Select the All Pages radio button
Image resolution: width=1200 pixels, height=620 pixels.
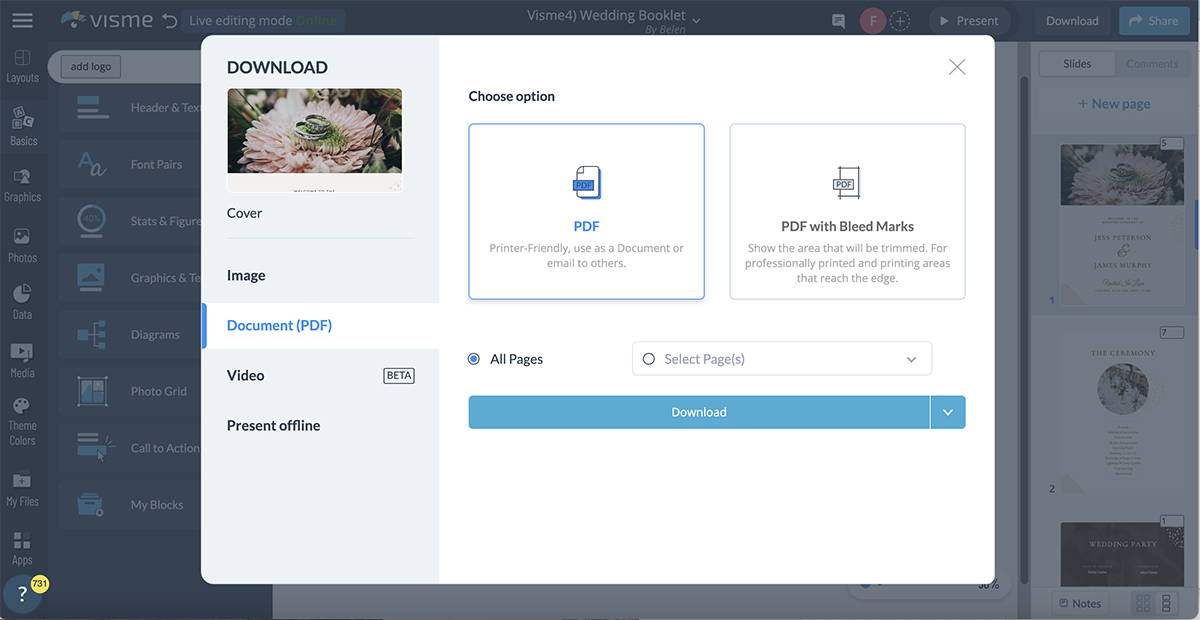tap(474, 359)
